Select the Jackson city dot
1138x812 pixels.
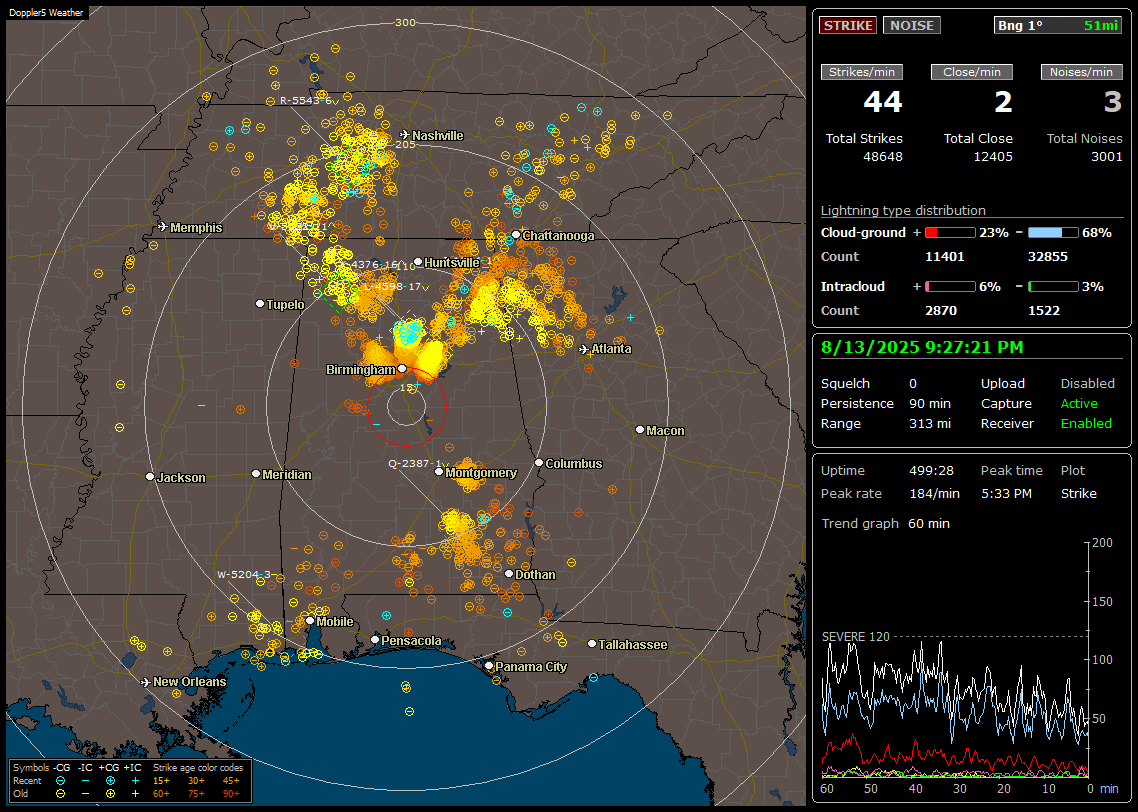tap(150, 477)
